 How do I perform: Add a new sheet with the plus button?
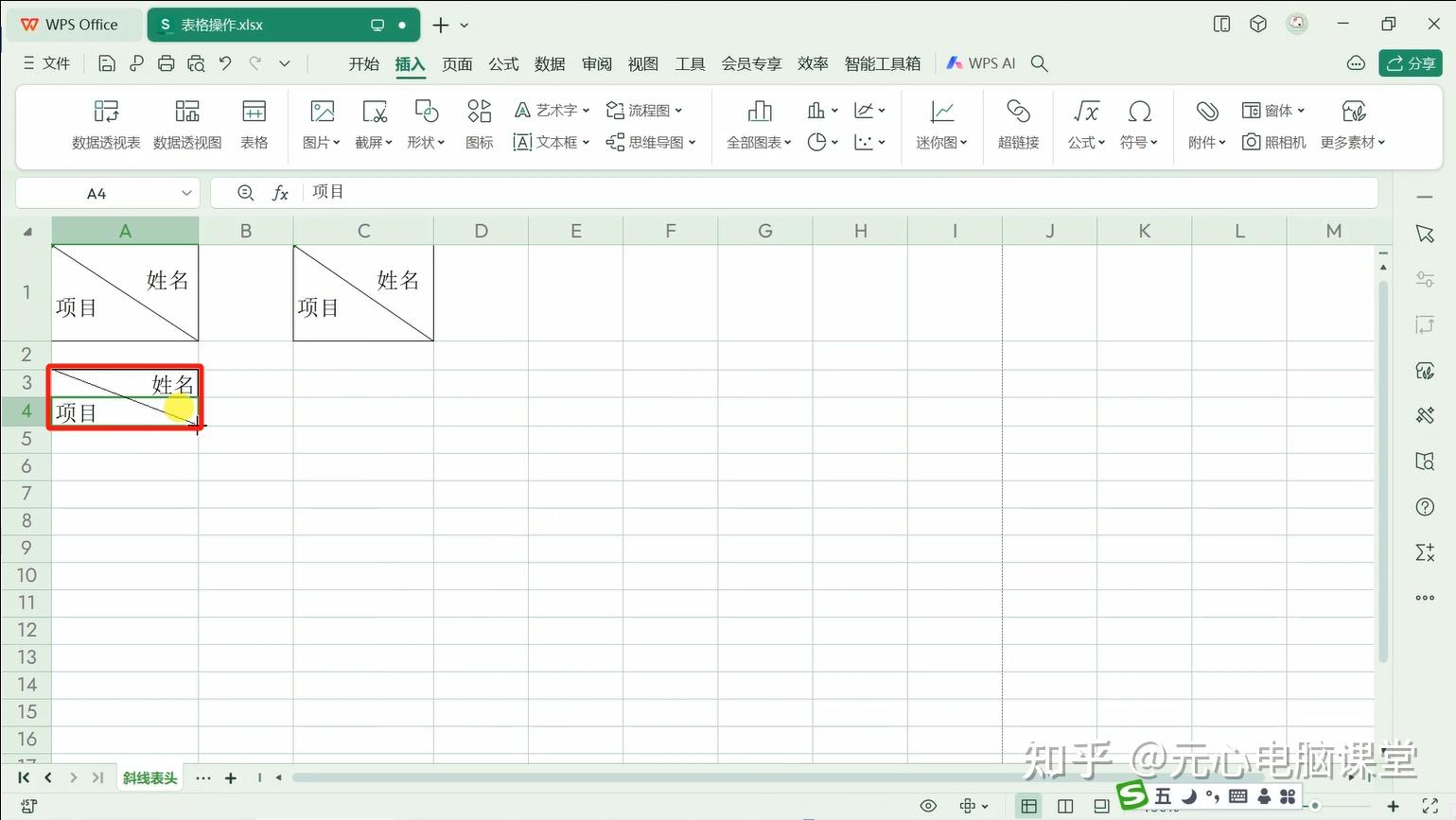click(x=231, y=777)
